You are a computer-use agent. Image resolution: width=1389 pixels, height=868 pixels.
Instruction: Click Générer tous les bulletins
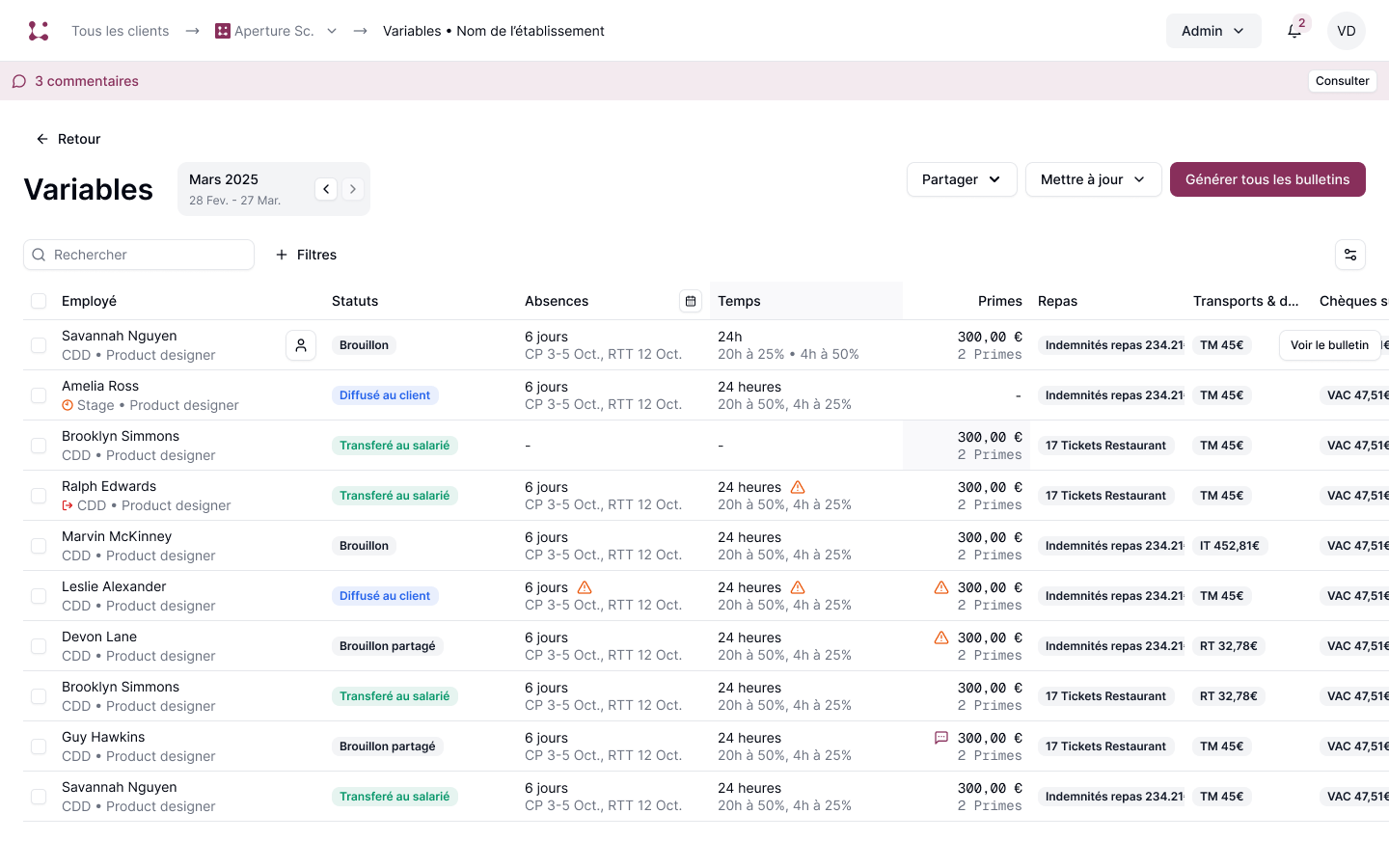1267,179
